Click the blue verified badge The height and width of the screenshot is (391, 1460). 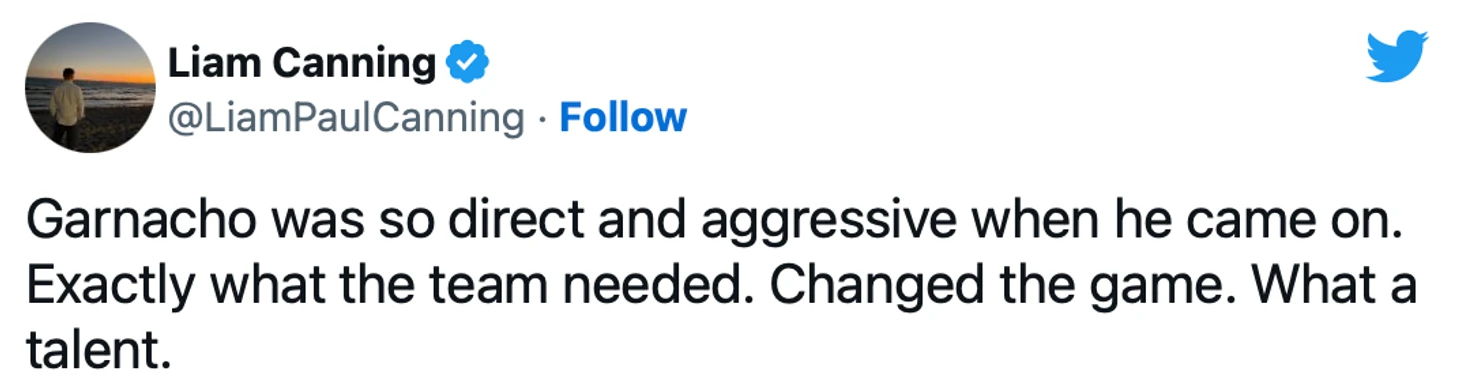click(465, 64)
